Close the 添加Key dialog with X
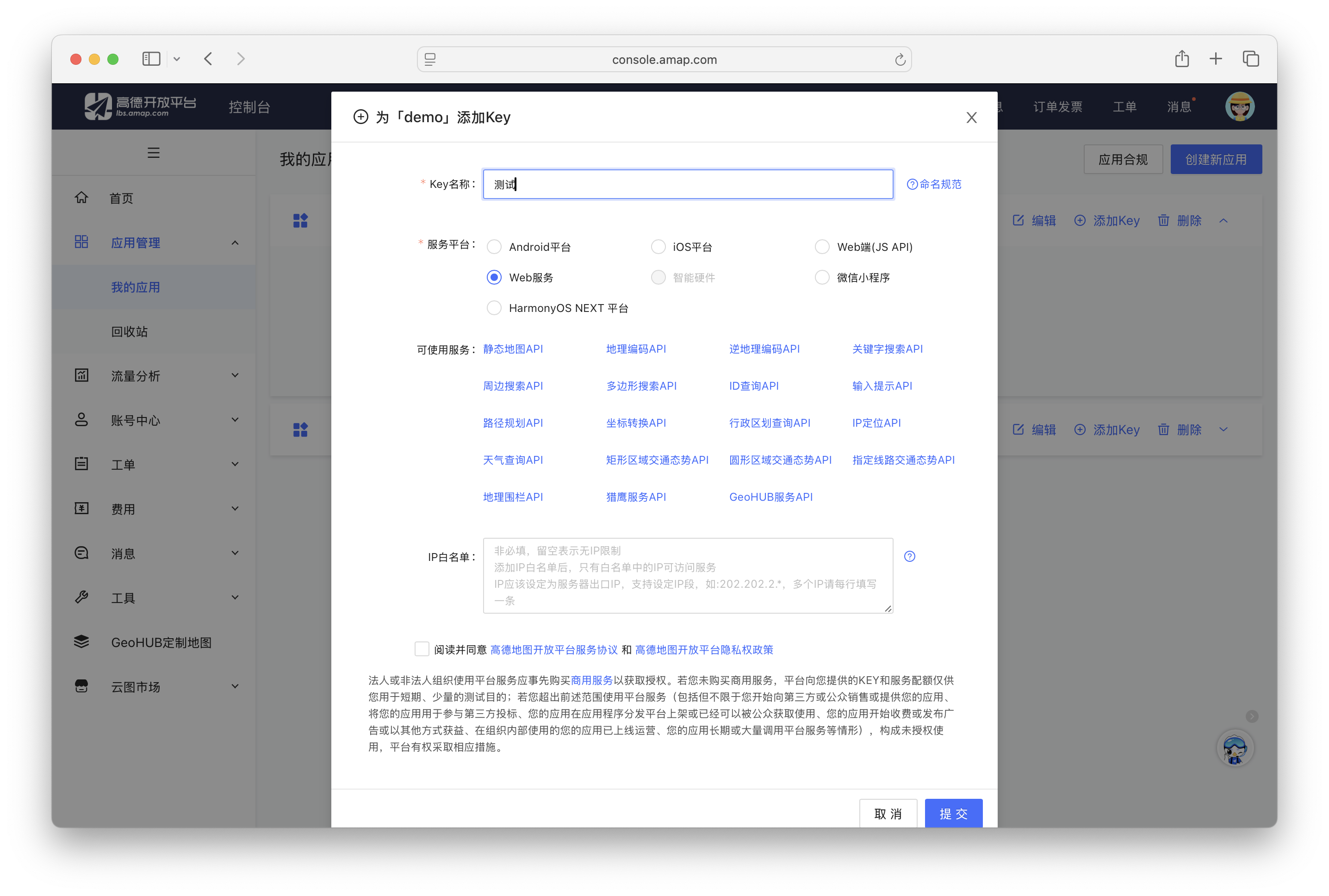The image size is (1329, 896). [971, 117]
